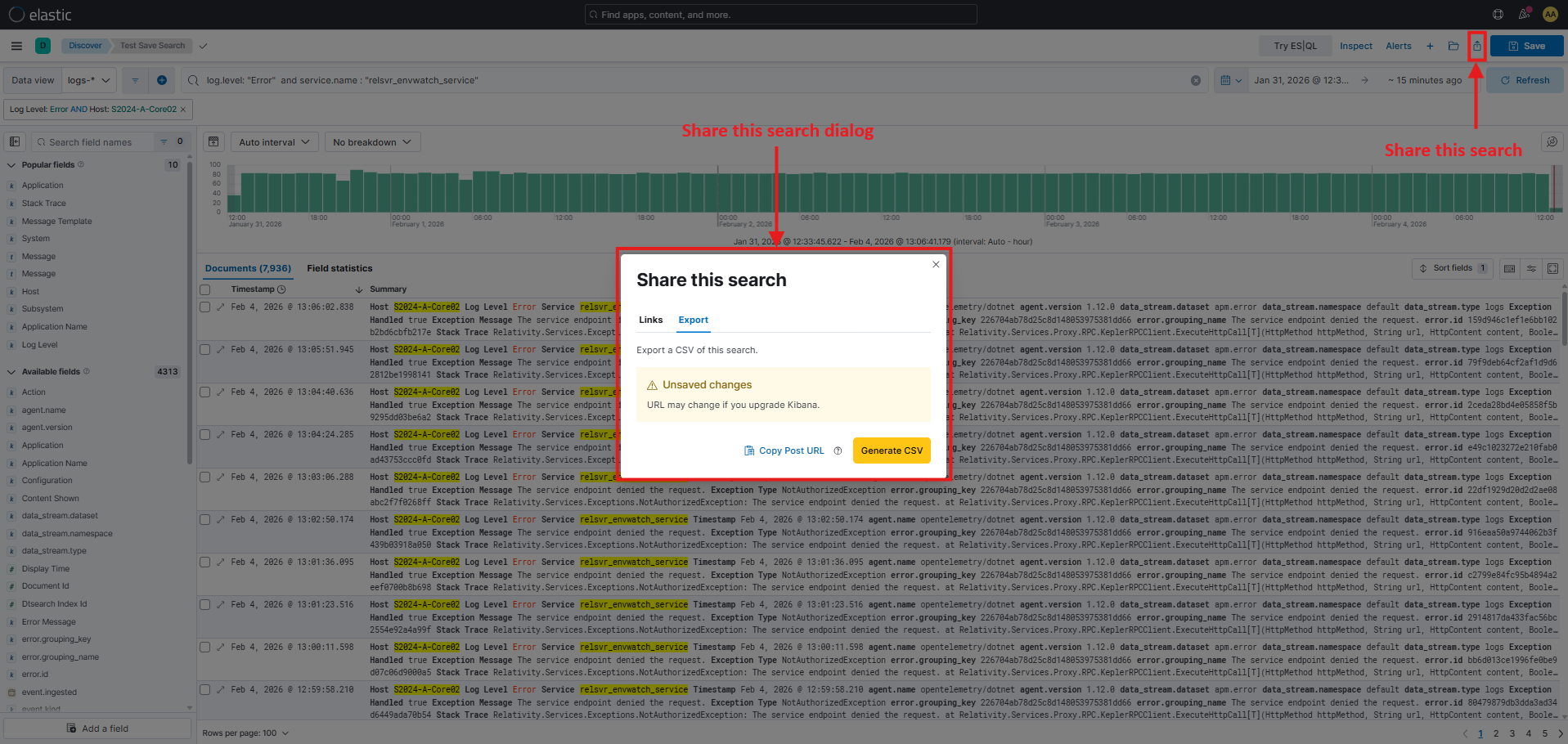Switch to the Links tab in dialog
Viewport: 1568px width, 744px height.
pyautogui.click(x=650, y=320)
